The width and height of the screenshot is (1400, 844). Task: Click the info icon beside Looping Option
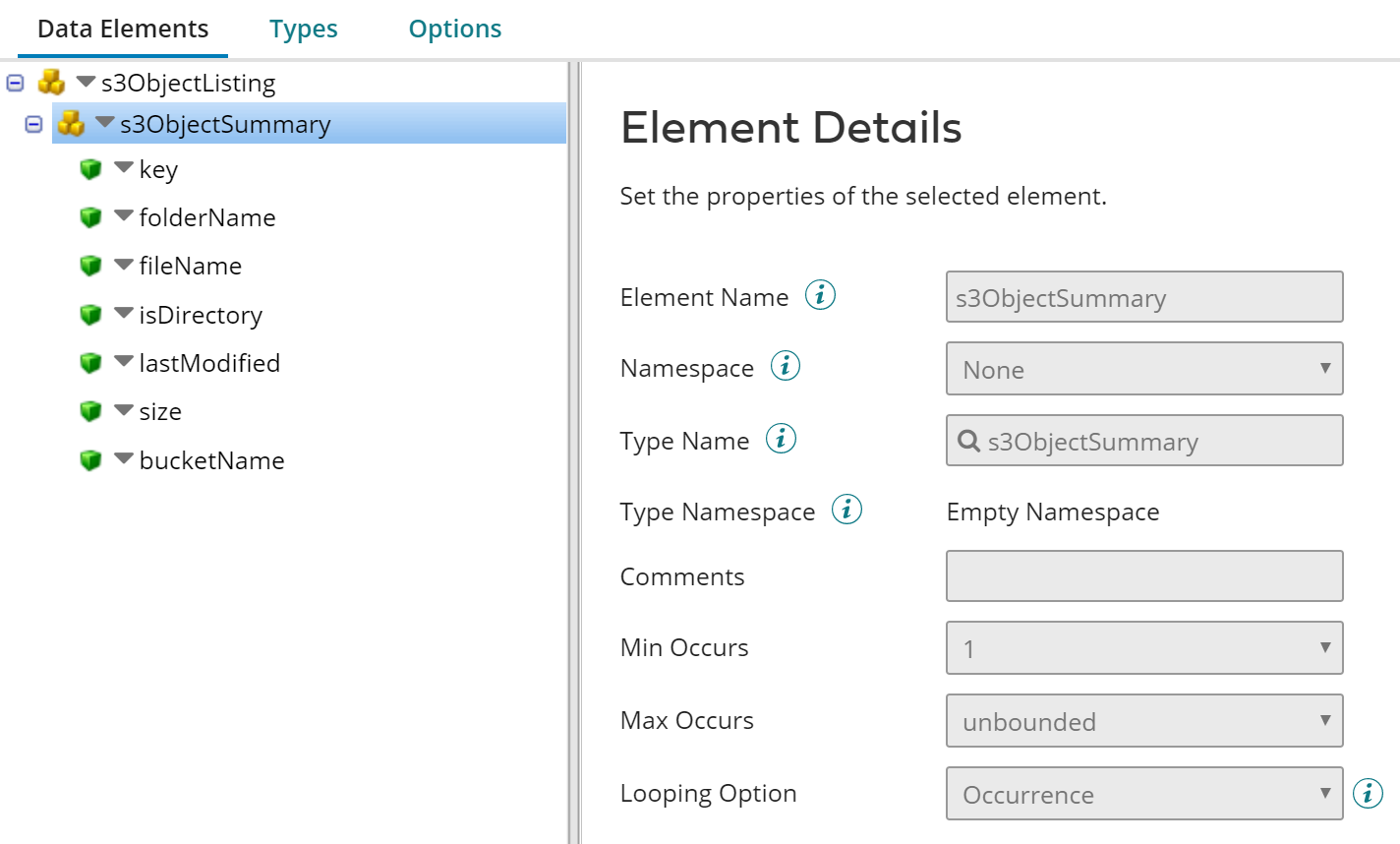pos(1367,793)
